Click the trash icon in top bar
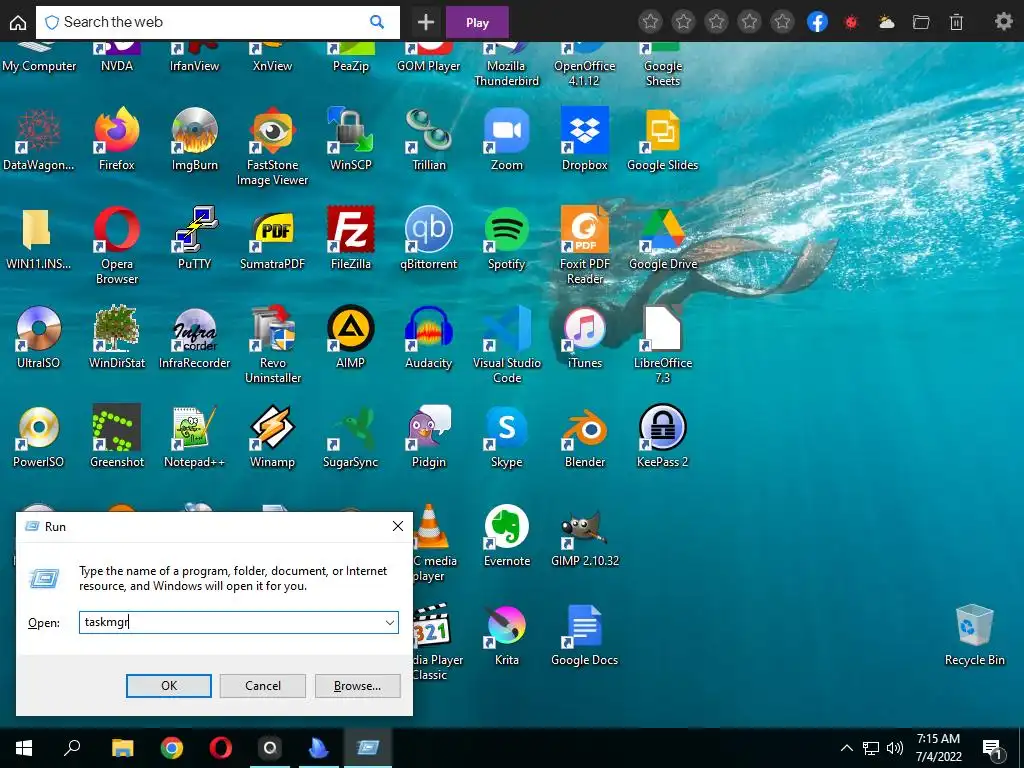The image size is (1024, 768). [956, 22]
